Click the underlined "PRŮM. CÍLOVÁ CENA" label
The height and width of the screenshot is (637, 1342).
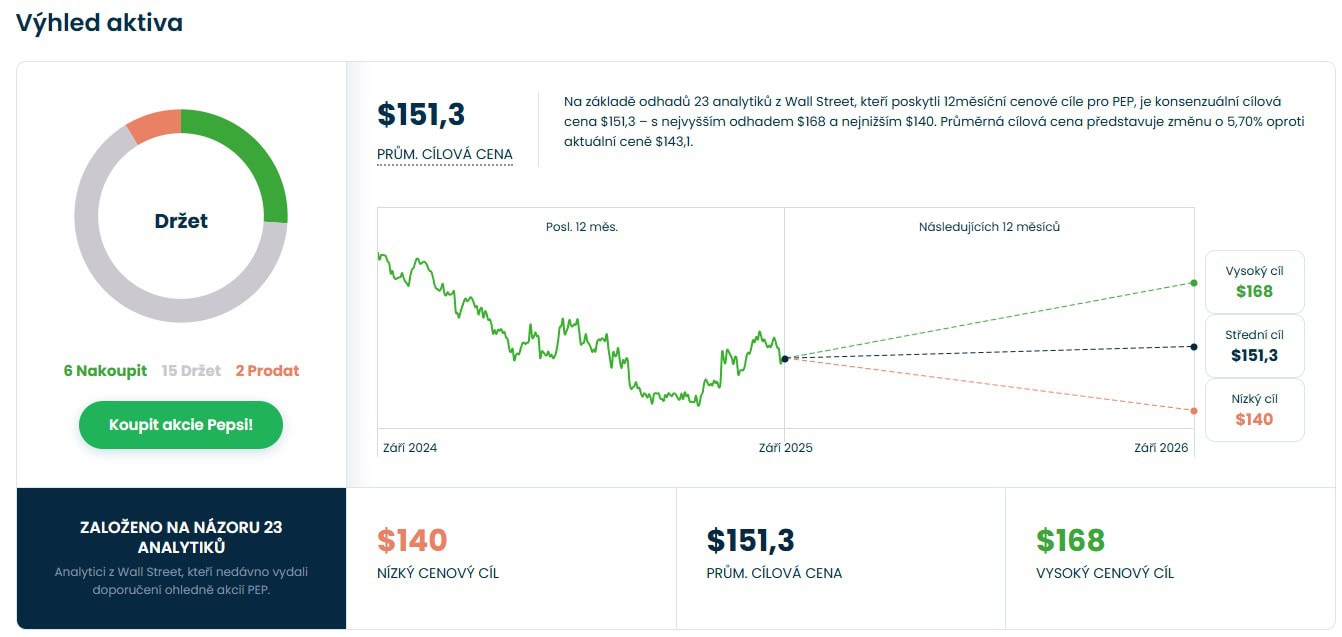coord(444,155)
